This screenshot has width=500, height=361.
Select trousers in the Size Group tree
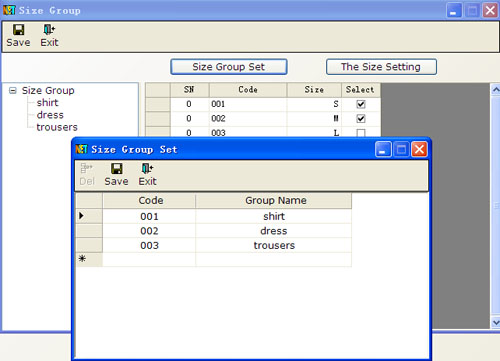[x=57, y=127]
